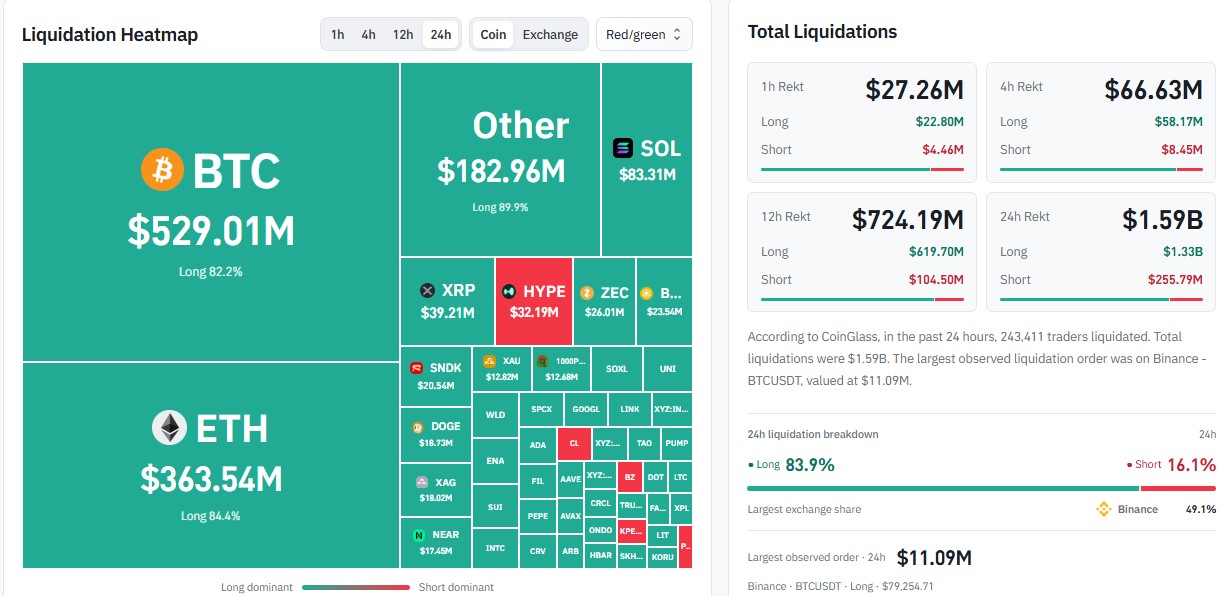Switch heatmap timeframe to 1h
The height and width of the screenshot is (596, 1232).
coord(338,34)
